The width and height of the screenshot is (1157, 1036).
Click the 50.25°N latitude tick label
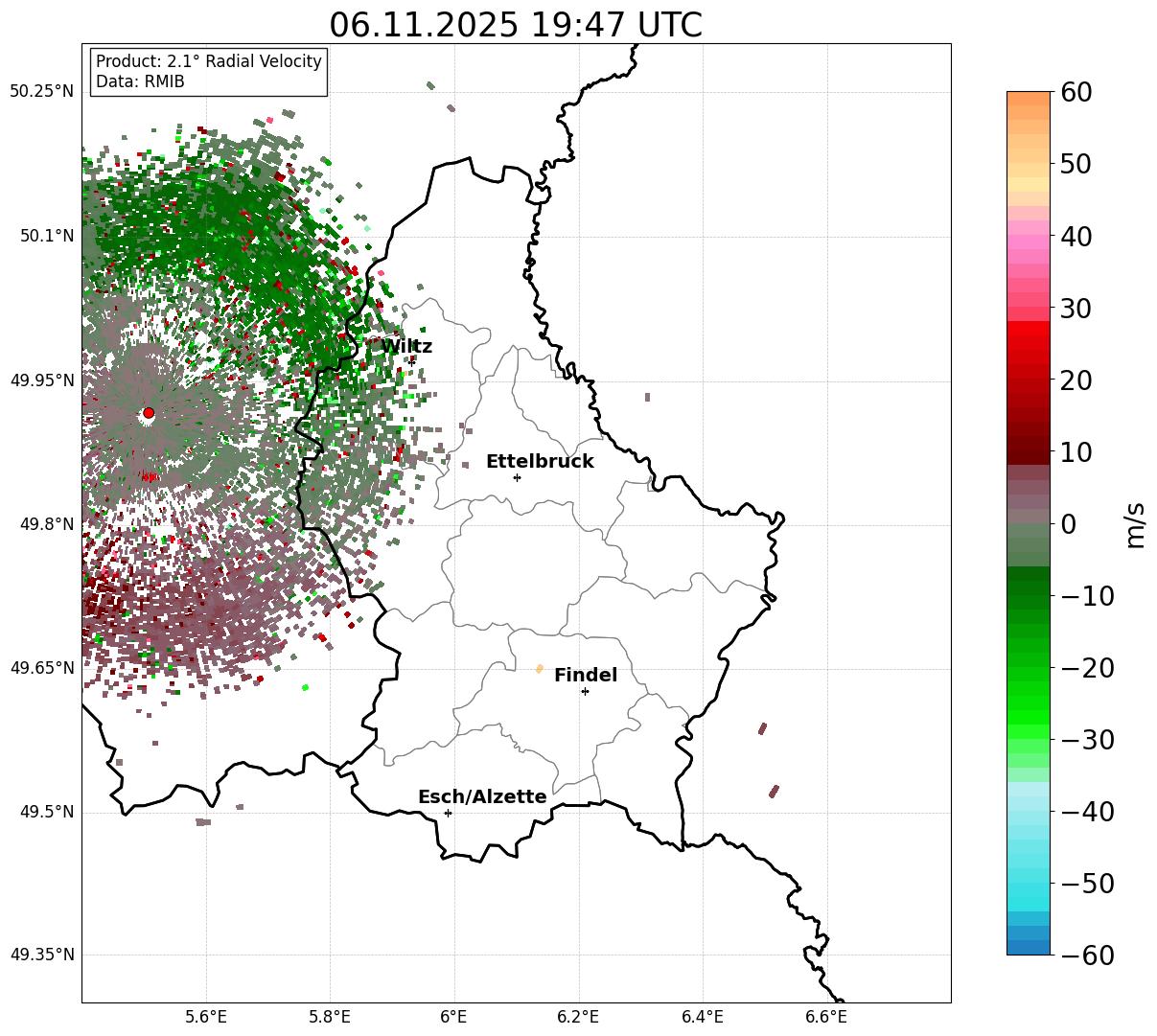click(41, 92)
